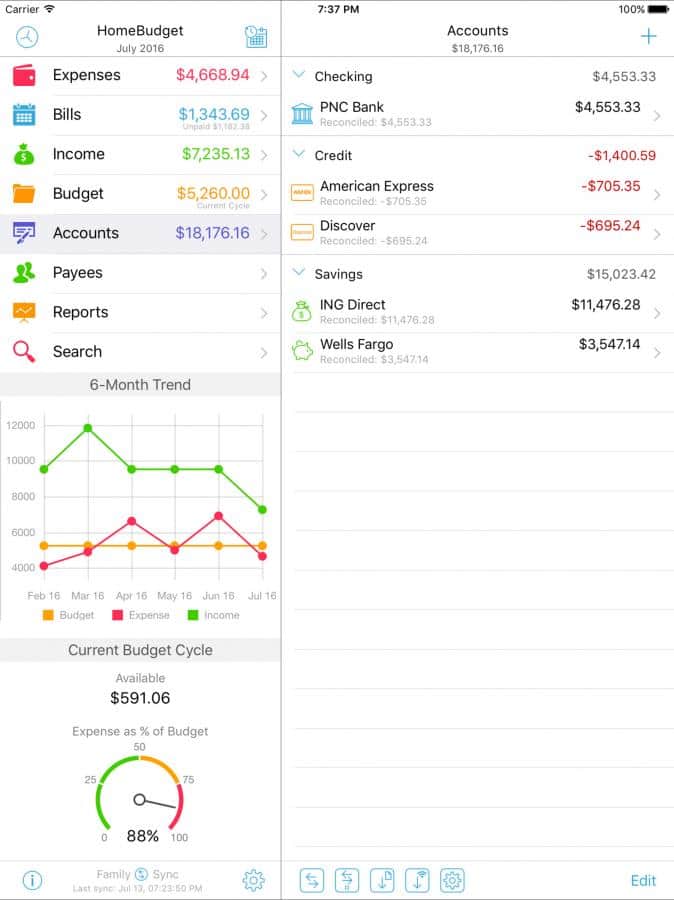Tap the plus icon to add account
Screen dimensions: 674x900
tap(648, 37)
